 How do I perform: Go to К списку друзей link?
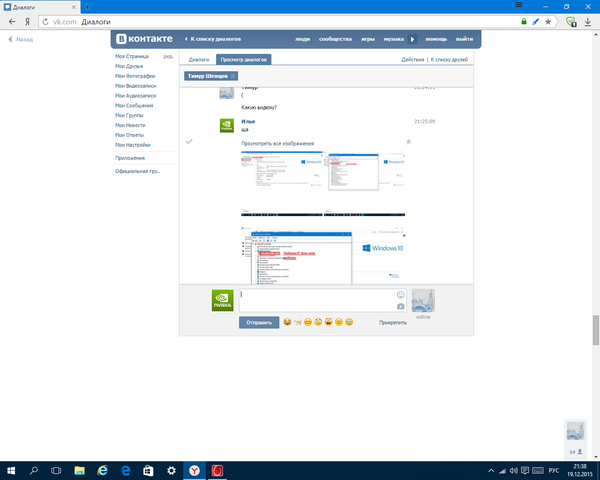(x=453, y=60)
